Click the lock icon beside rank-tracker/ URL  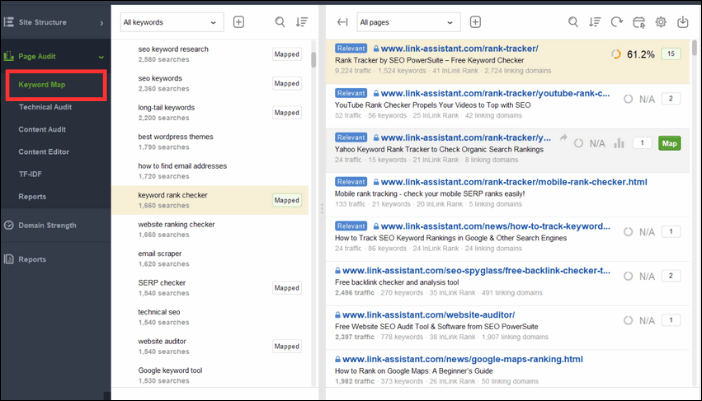coord(376,48)
